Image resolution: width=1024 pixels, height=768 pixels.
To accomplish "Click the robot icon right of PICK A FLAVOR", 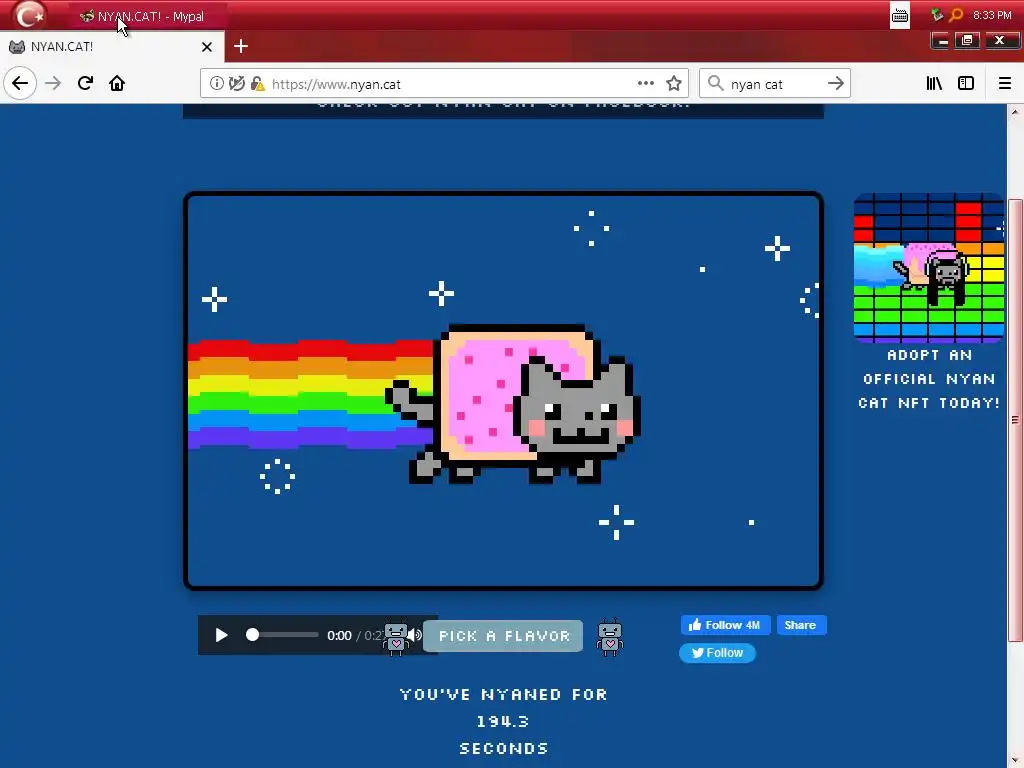I will tap(610, 637).
